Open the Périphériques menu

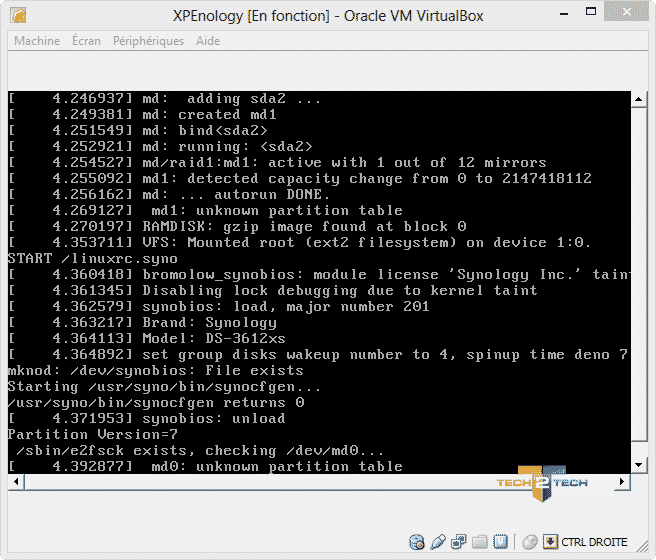(148, 41)
